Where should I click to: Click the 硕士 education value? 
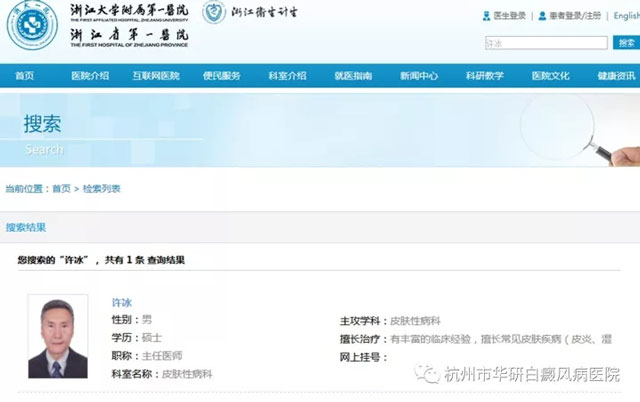152,338
